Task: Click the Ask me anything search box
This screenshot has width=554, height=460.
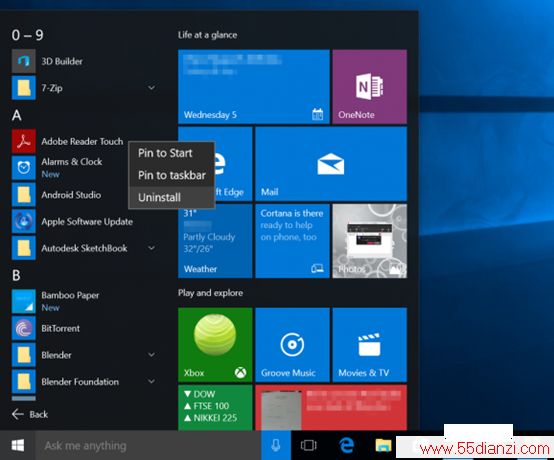Action: (148, 446)
